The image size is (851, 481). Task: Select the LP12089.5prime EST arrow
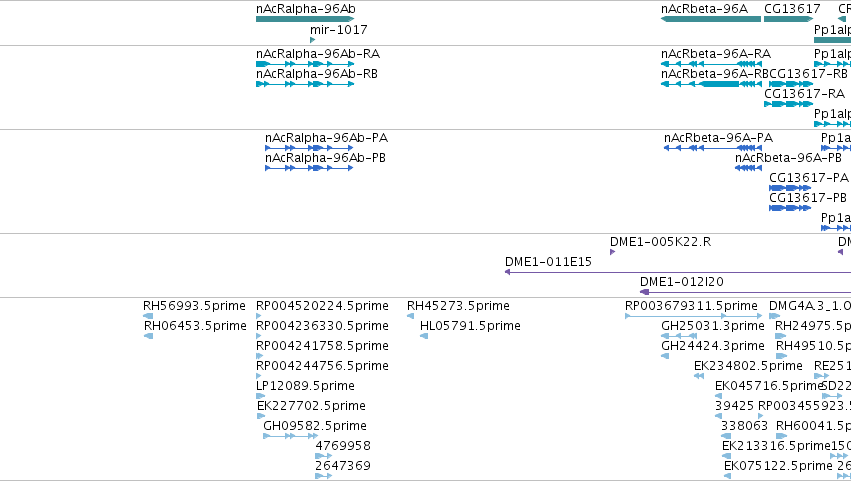[x=261, y=396]
